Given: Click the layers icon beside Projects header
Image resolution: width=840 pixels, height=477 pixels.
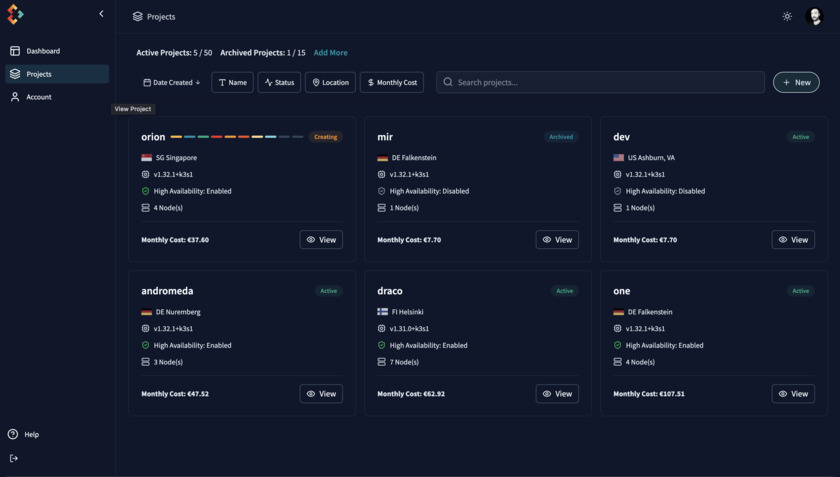Looking at the screenshot, I should point(138,17).
